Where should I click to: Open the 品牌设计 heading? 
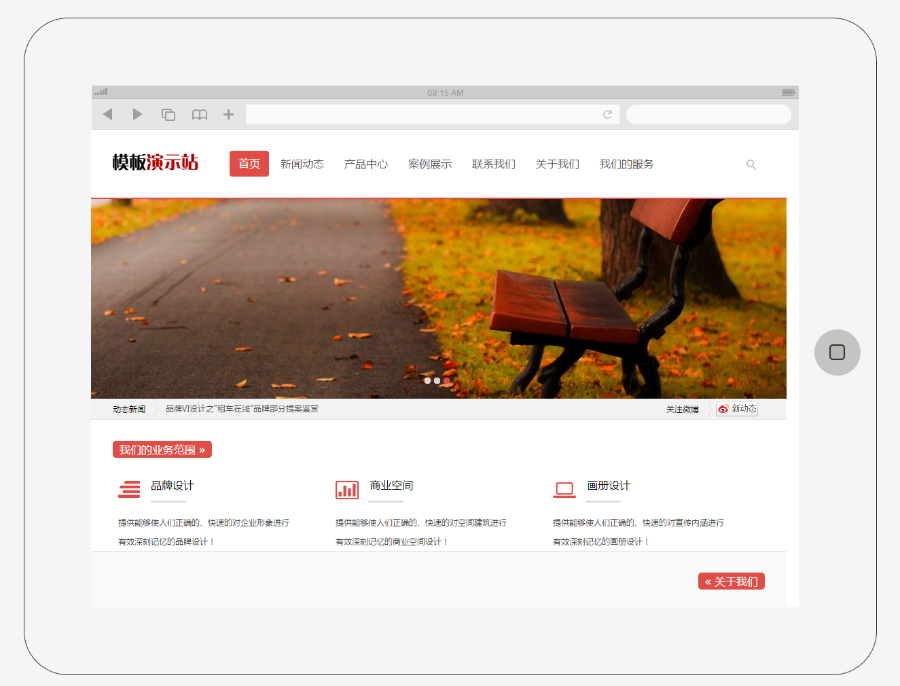pyautogui.click(x=172, y=486)
